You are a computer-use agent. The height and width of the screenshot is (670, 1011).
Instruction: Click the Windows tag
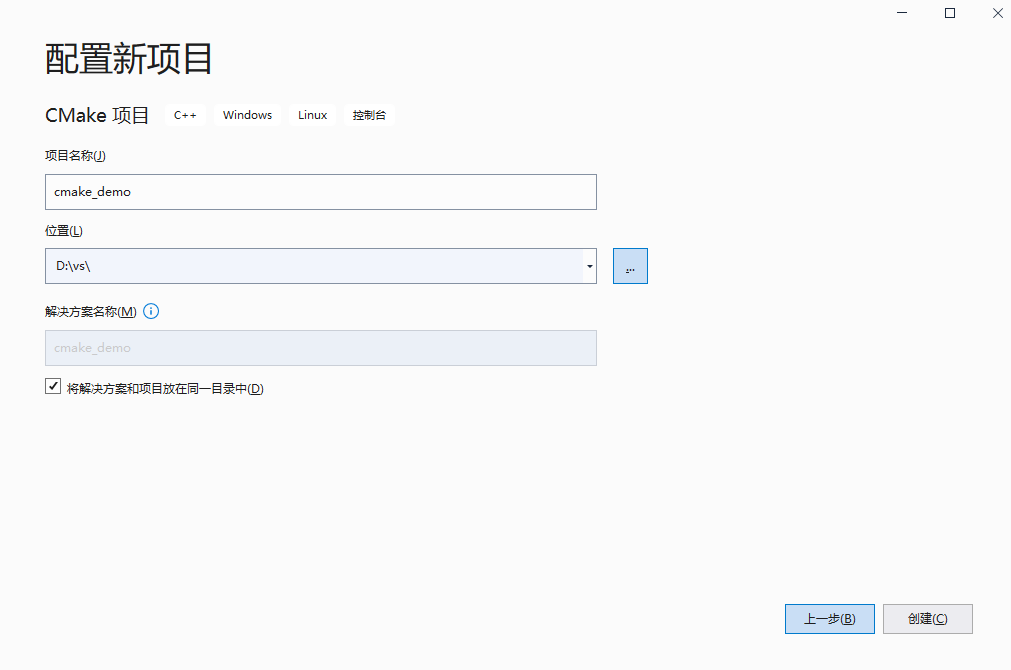[248, 115]
